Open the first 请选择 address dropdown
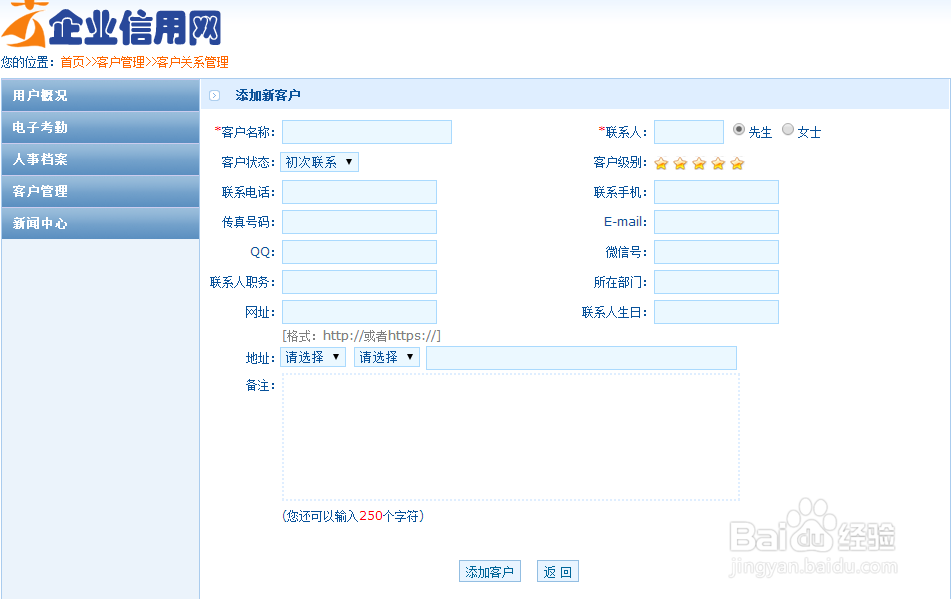Viewport: 951px width, 599px height. 312,357
